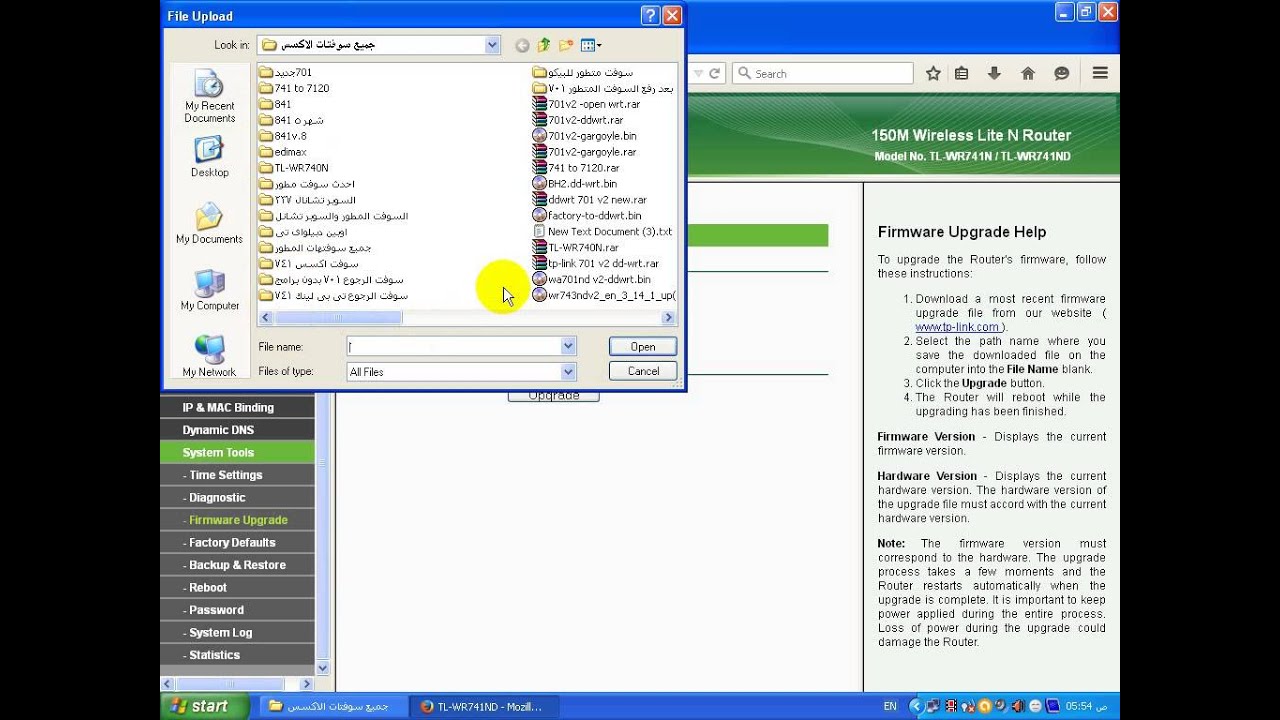Click the EN language indicator in taskbar
Viewport: 1280px width, 720px height.
click(890, 706)
